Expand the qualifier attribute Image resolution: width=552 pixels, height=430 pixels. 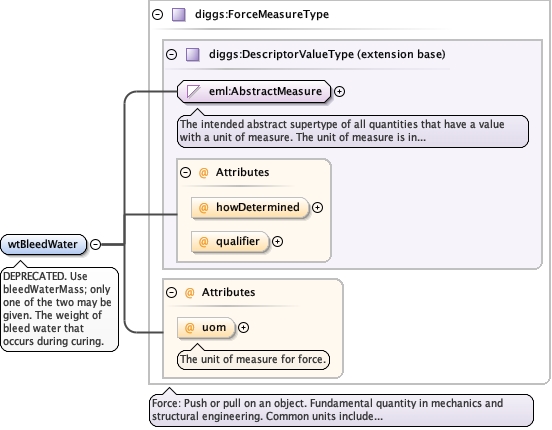[277, 242]
